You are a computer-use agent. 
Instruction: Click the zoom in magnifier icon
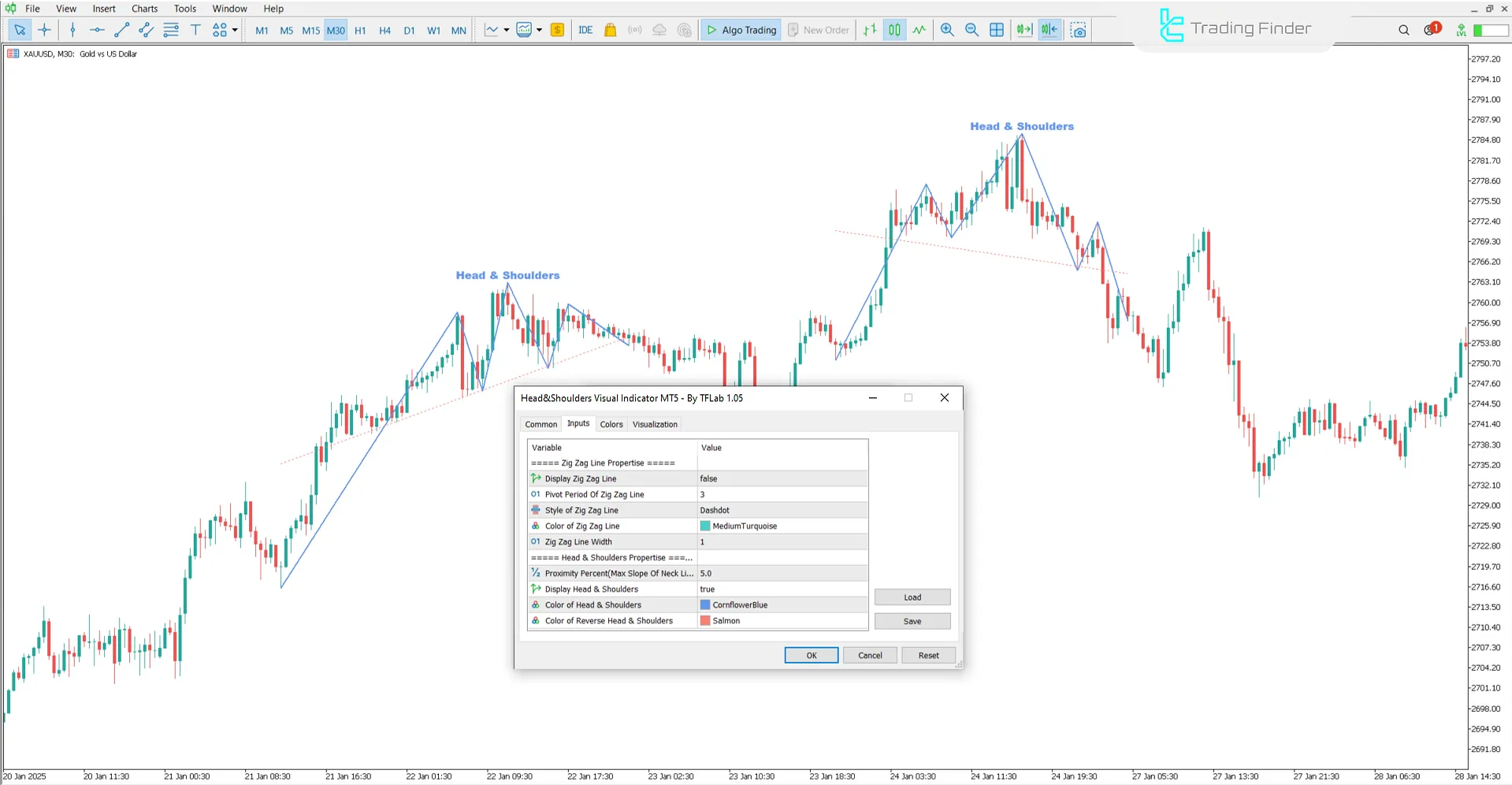(x=947, y=30)
